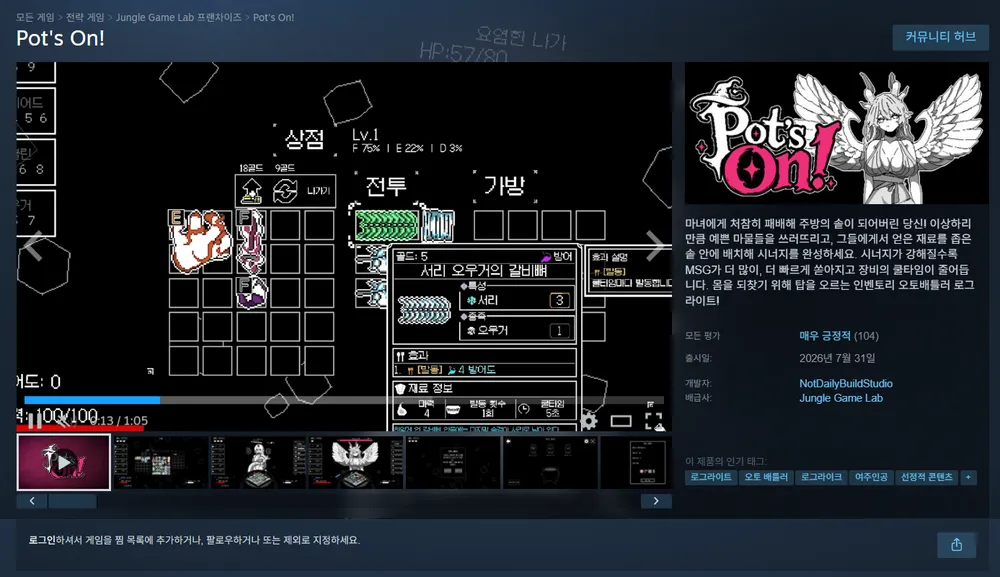Select the 로그라이크 tag
The width and height of the screenshot is (1000, 577).
(x=821, y=477)
